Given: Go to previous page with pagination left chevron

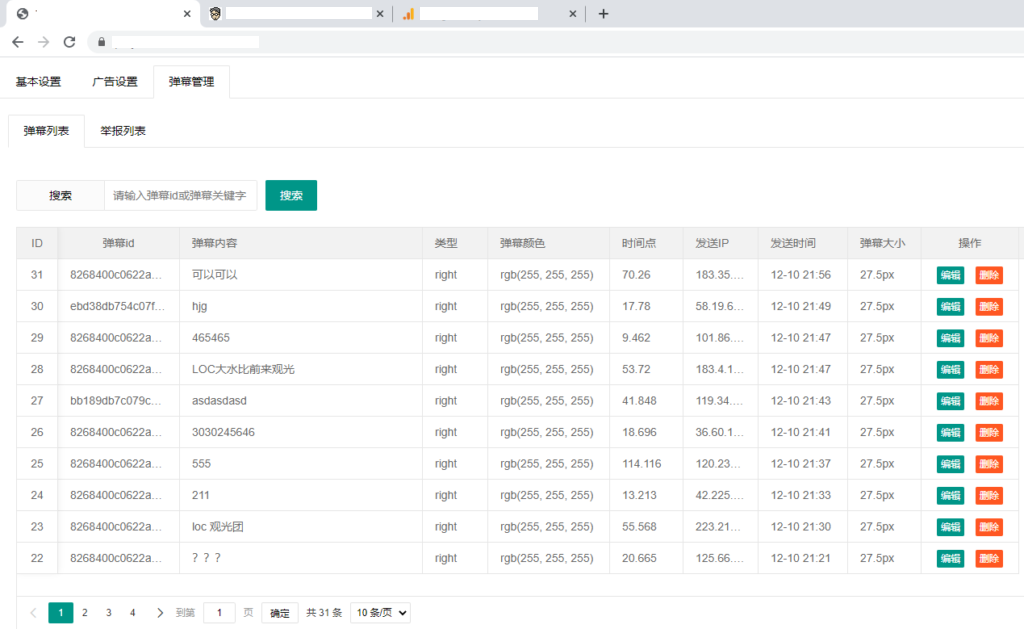Looking at the screenshot, I should [x=33, y=613].
